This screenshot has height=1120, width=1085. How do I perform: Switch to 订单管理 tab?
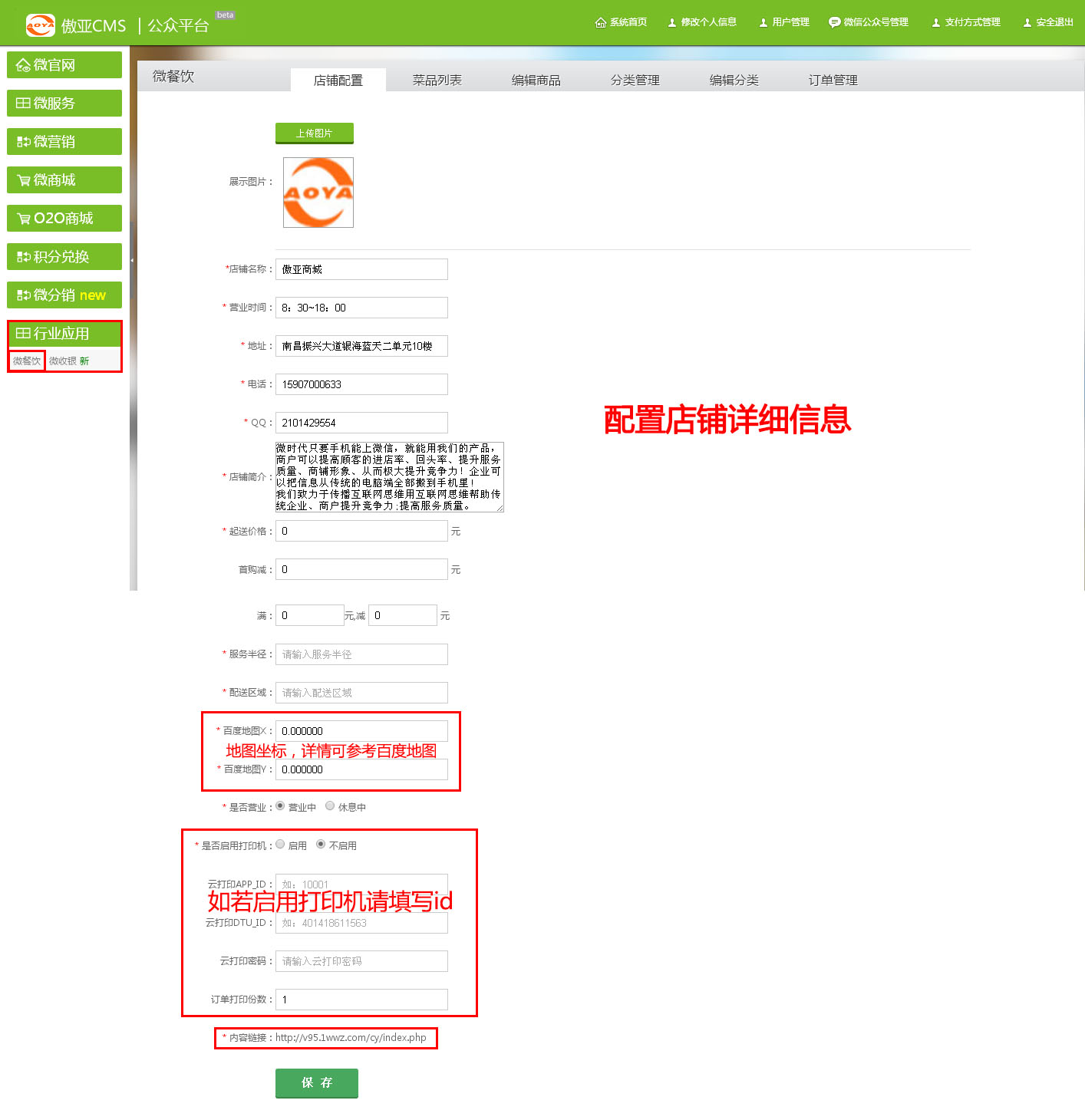[x=833, y=80]
